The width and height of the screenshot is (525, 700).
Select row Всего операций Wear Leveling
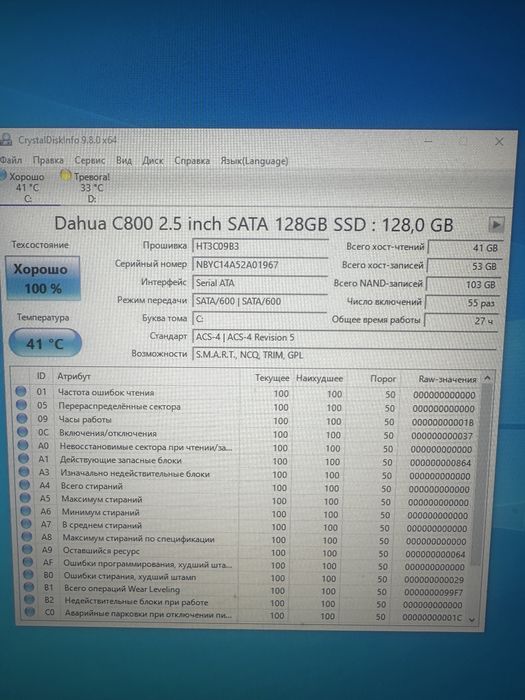pyautogui.click(x=246, y=590)
